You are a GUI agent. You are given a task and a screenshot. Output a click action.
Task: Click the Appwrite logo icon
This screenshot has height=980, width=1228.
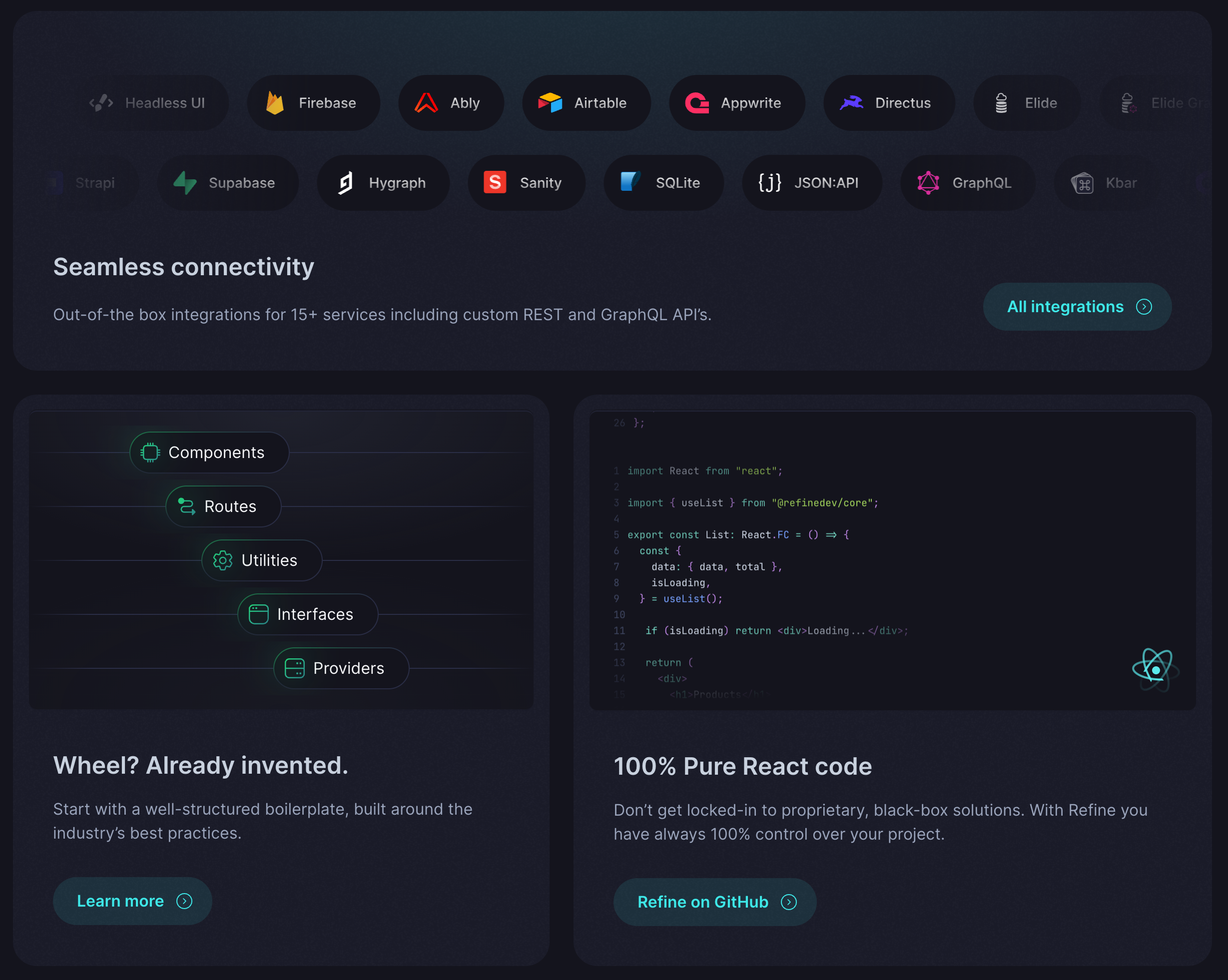click(697, 103)
